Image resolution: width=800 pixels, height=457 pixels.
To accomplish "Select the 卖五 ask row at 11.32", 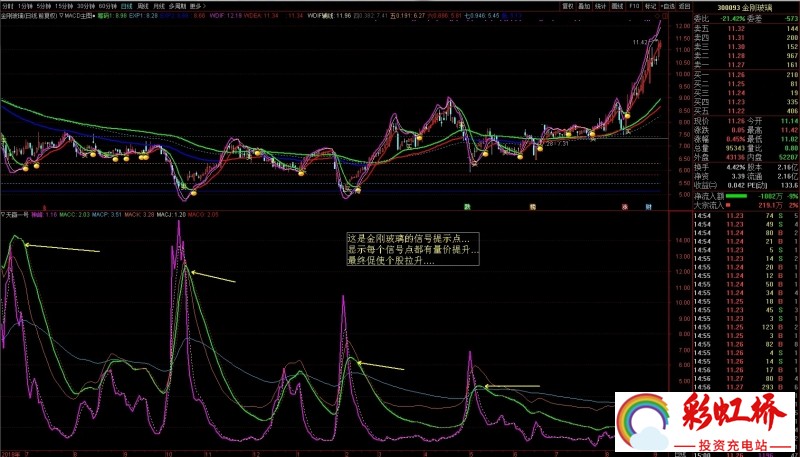I will (x=746, y=29).
